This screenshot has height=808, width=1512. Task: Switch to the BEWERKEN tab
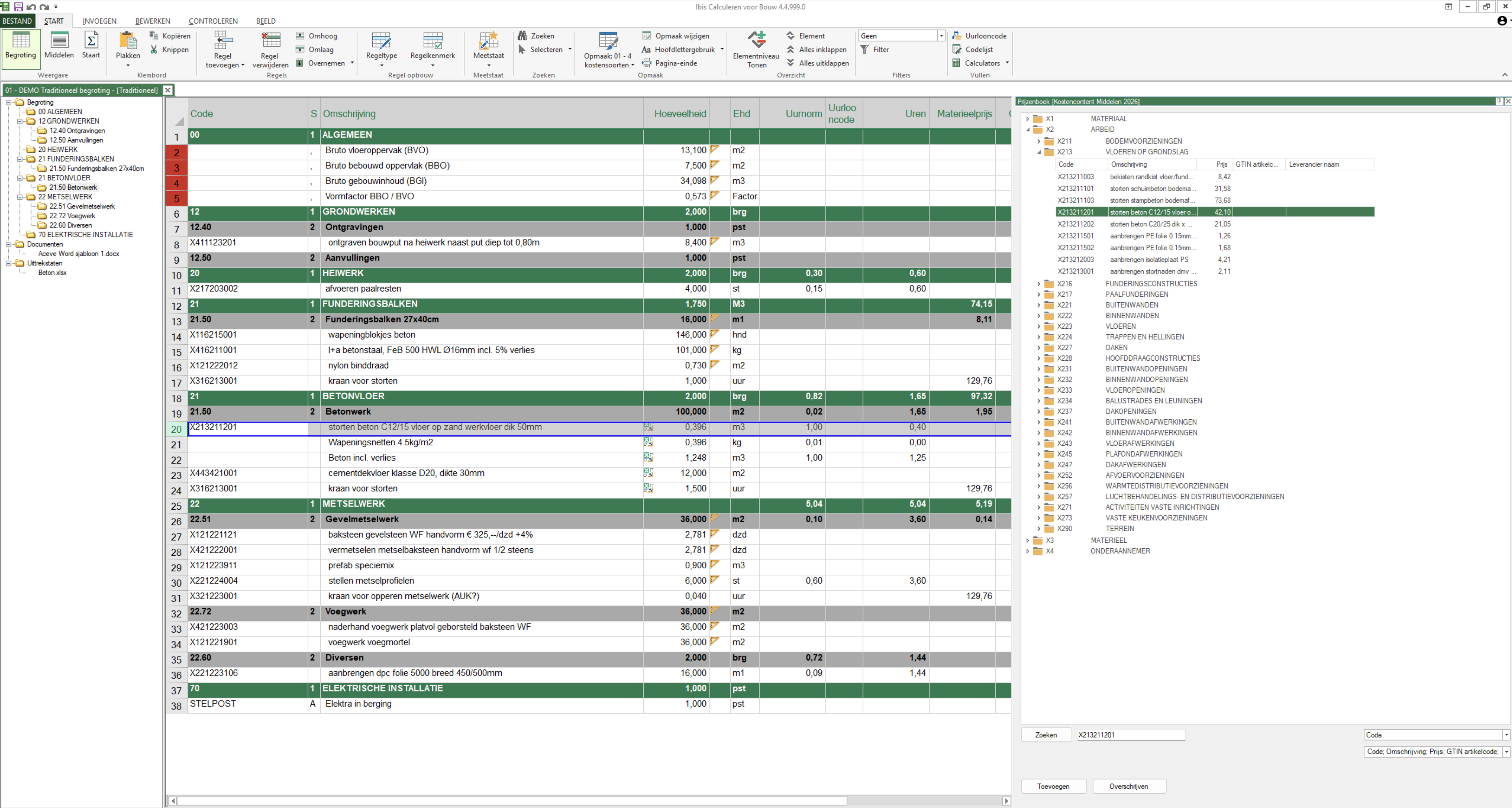(153, 20)
